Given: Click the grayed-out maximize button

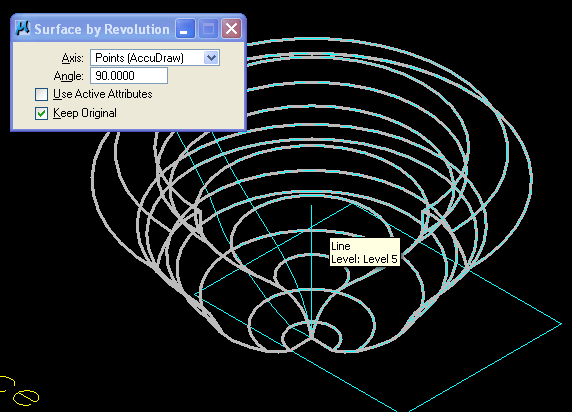Looking at the screenshot, I should 208,28.
